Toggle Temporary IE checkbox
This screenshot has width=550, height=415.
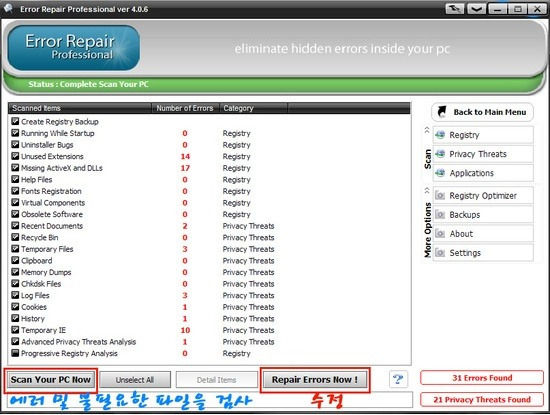(15, 330)
